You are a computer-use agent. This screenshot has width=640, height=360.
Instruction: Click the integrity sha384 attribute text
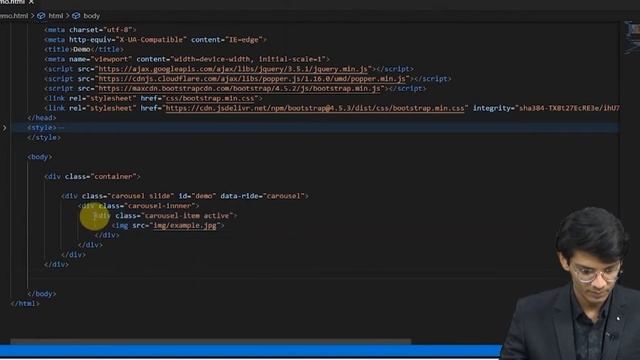[546, 108]
